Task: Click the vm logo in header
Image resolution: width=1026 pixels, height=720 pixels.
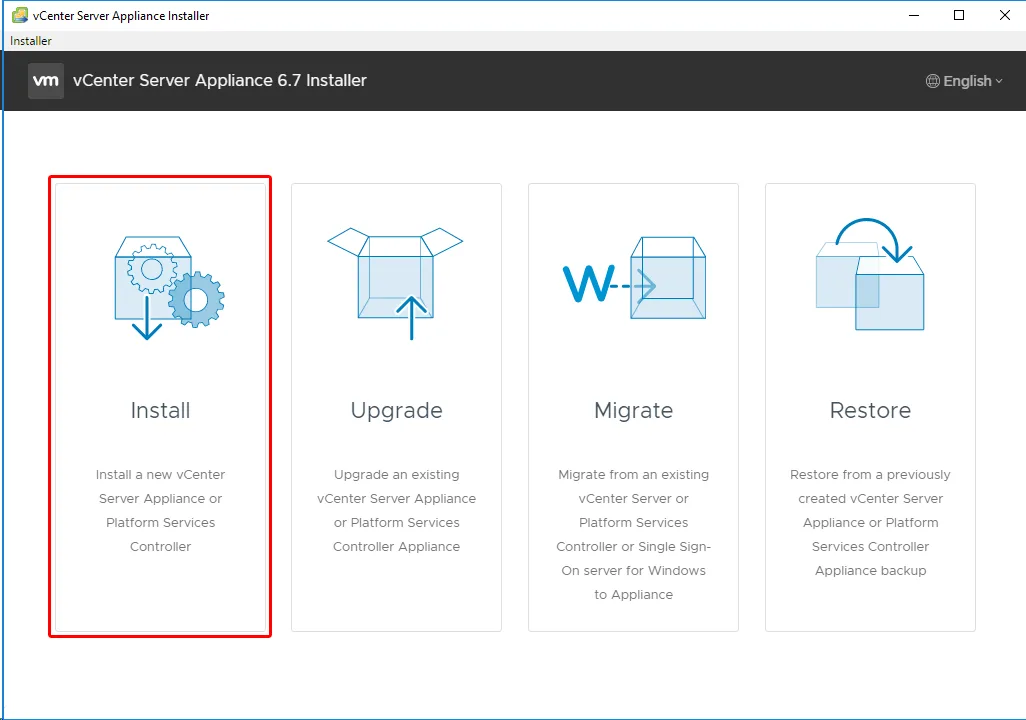Action: click(x=46, y=81)
